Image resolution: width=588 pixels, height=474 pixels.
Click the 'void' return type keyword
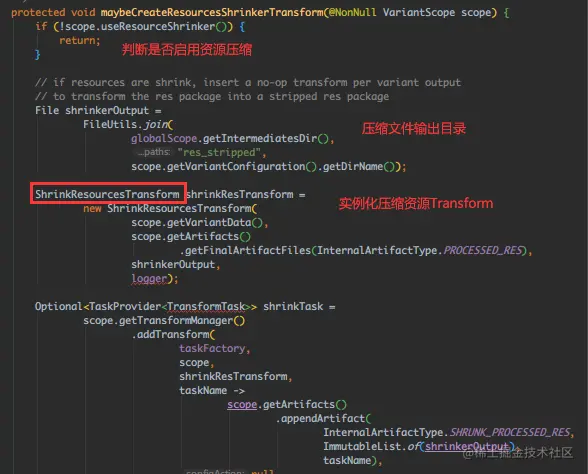coord(83,12)
